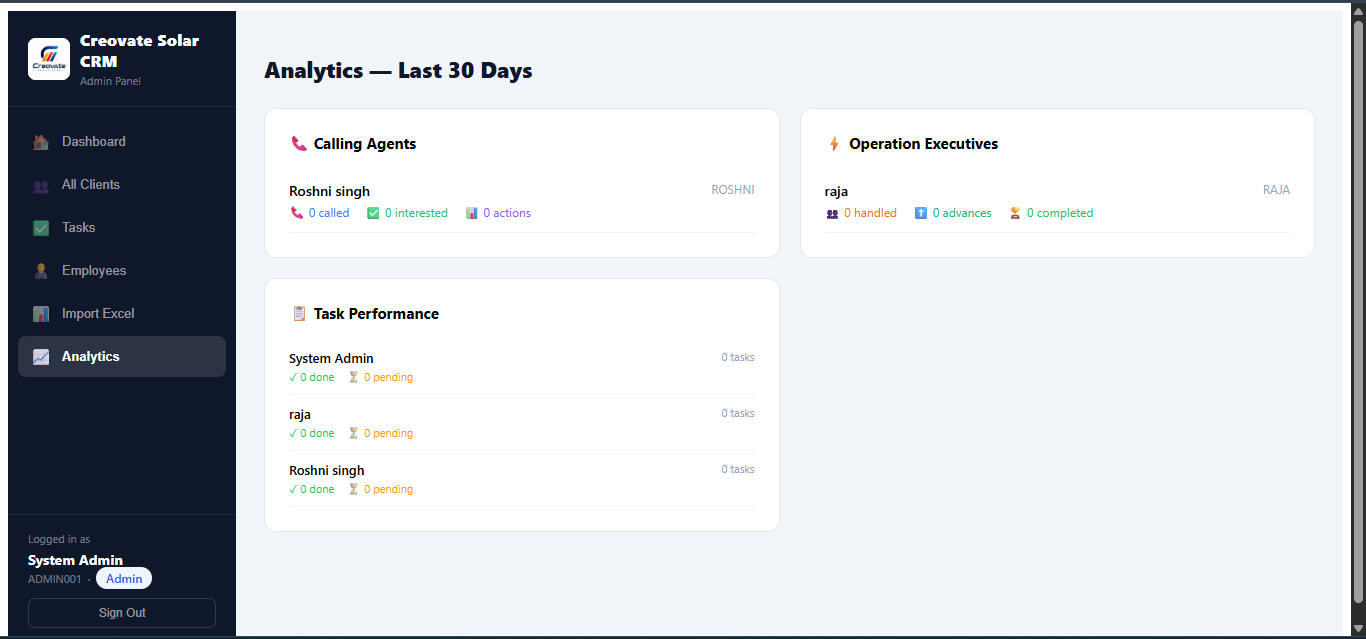Screen dimensions: 1366x639
Task: Click the Roshni singh name in Calling Agents
Action: pyautogui.click(x=329, y=191)
